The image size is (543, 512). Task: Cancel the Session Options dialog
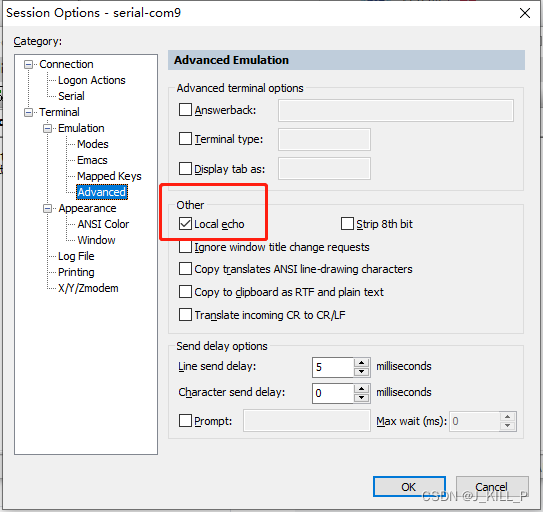[x=492, y=487]
